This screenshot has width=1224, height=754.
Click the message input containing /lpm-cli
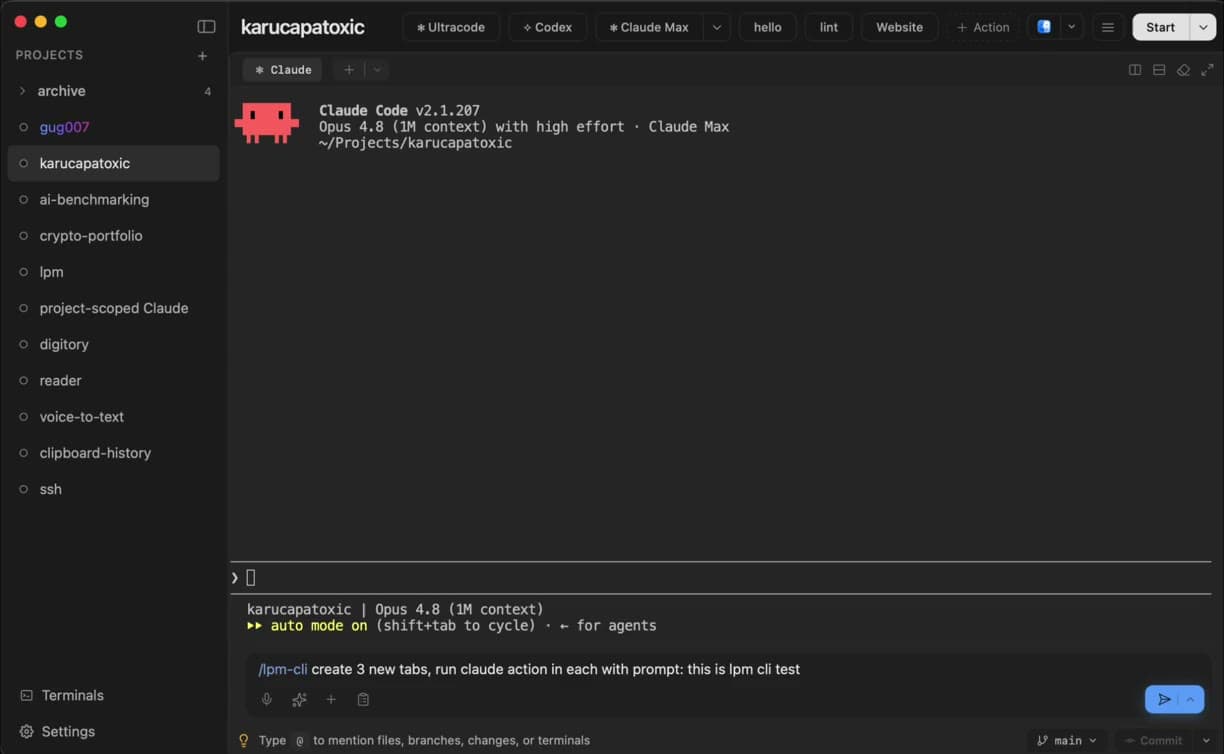(x=728, y=669)
